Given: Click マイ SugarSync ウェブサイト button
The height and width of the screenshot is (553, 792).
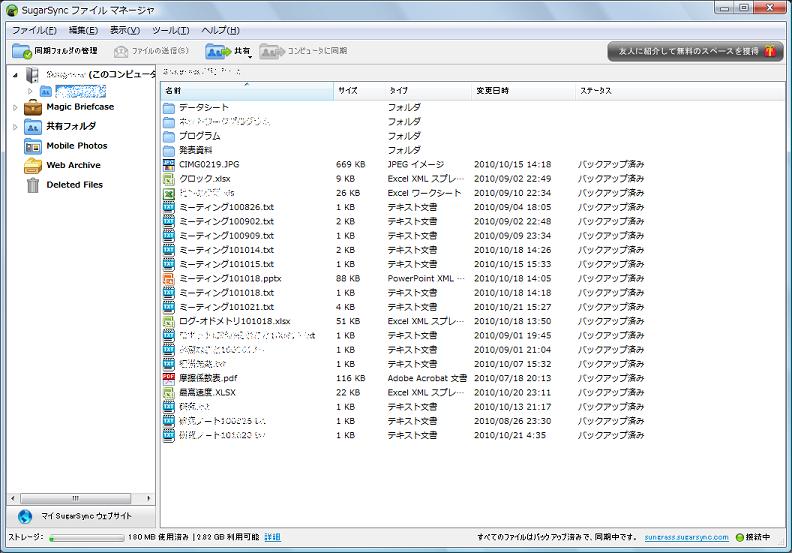Looking at the screenshot, I should click(81, 516).
